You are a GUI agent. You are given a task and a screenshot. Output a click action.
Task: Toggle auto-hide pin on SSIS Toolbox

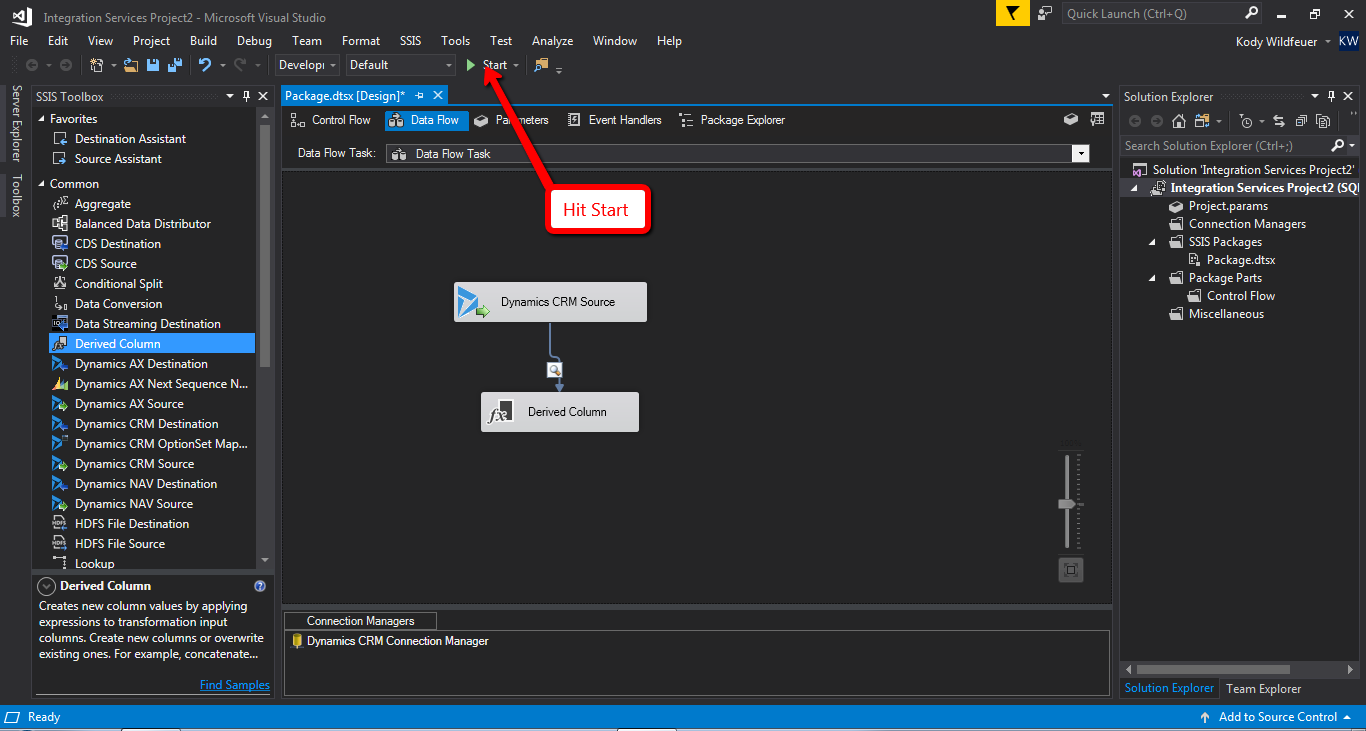[x=247, y=96]
